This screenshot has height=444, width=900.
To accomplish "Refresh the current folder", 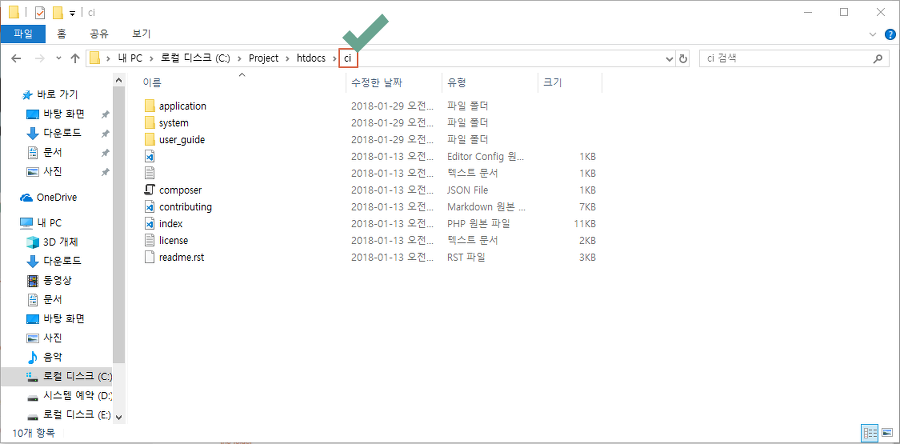I will (x=682, y=59).
